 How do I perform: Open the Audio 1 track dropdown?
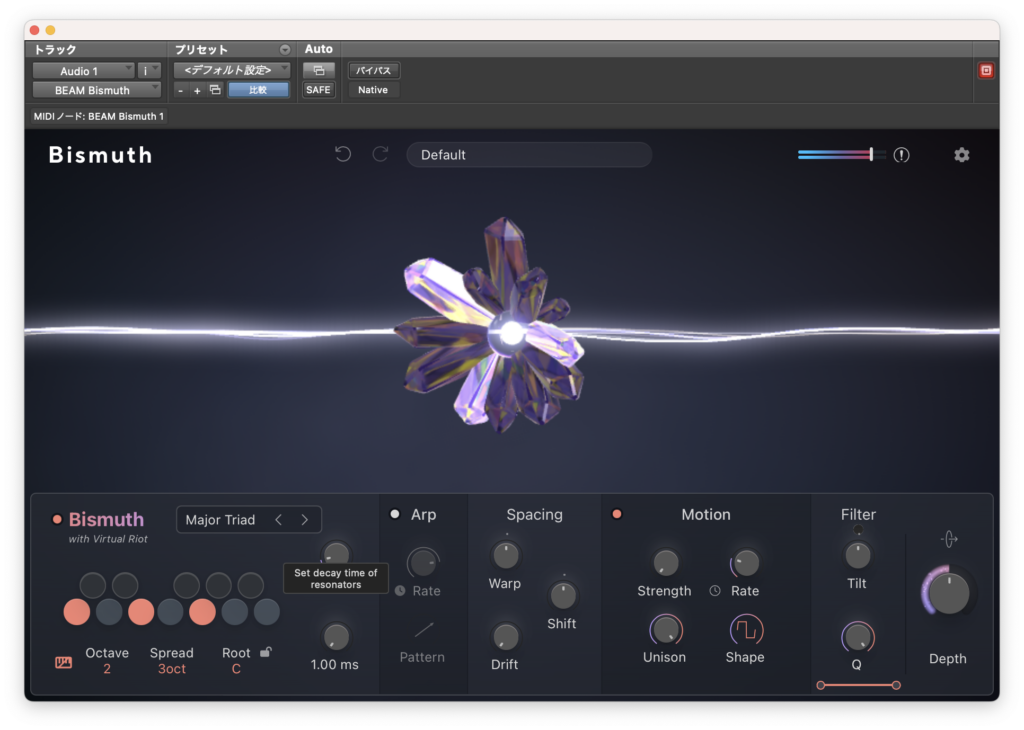[84, 71]
